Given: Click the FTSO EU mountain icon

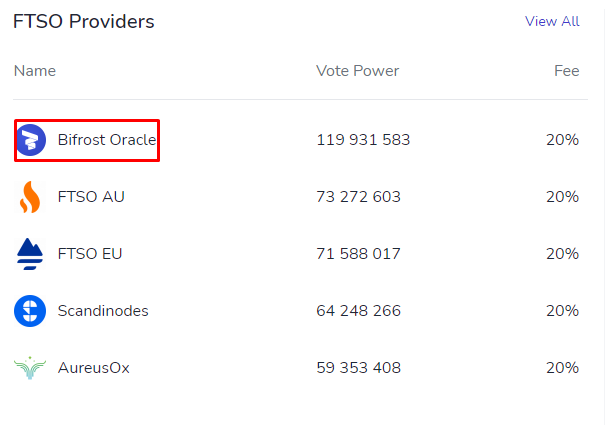Looking at the screenshot, I should click(30, 254).
